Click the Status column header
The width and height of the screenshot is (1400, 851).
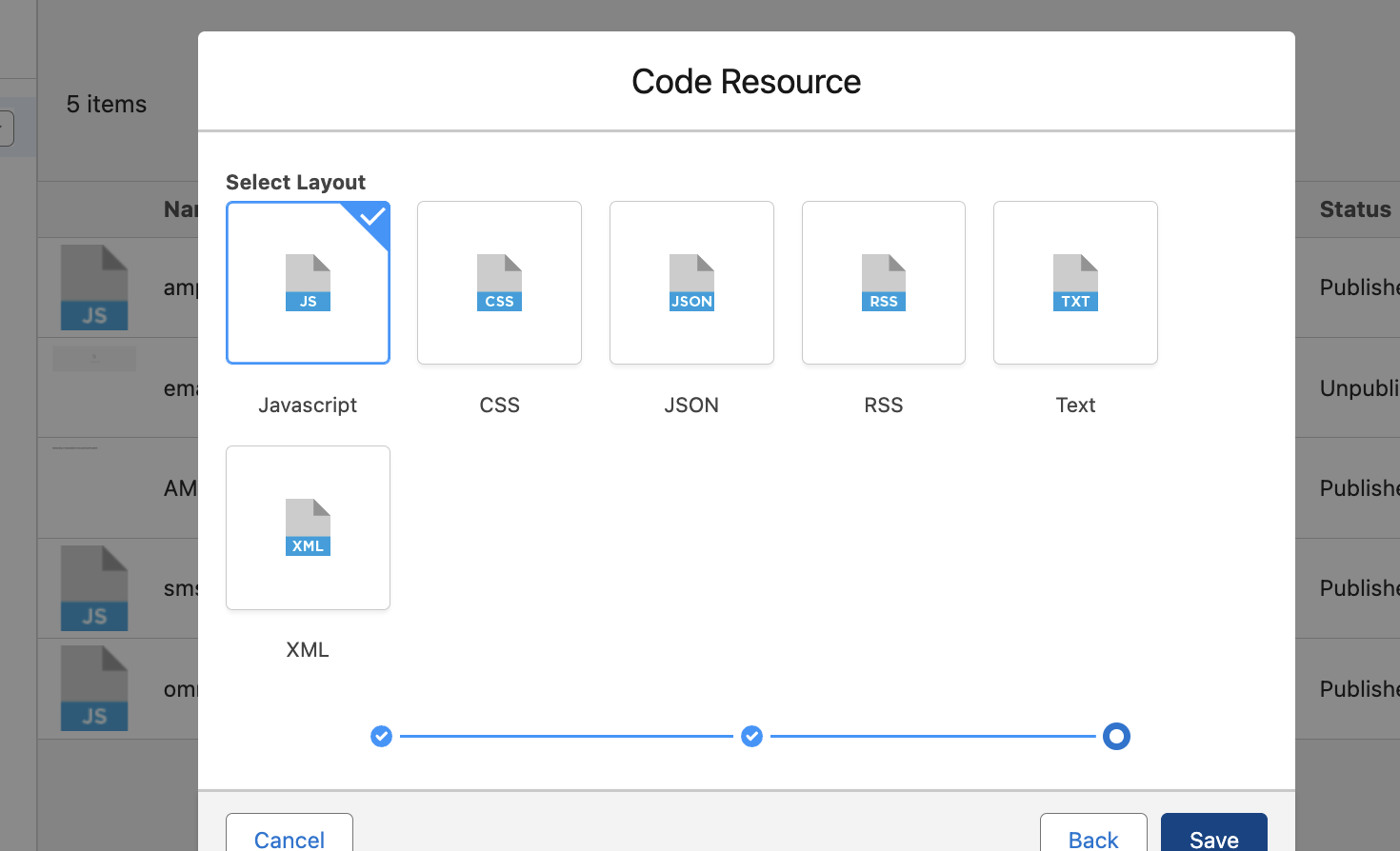pos(1354,209)
